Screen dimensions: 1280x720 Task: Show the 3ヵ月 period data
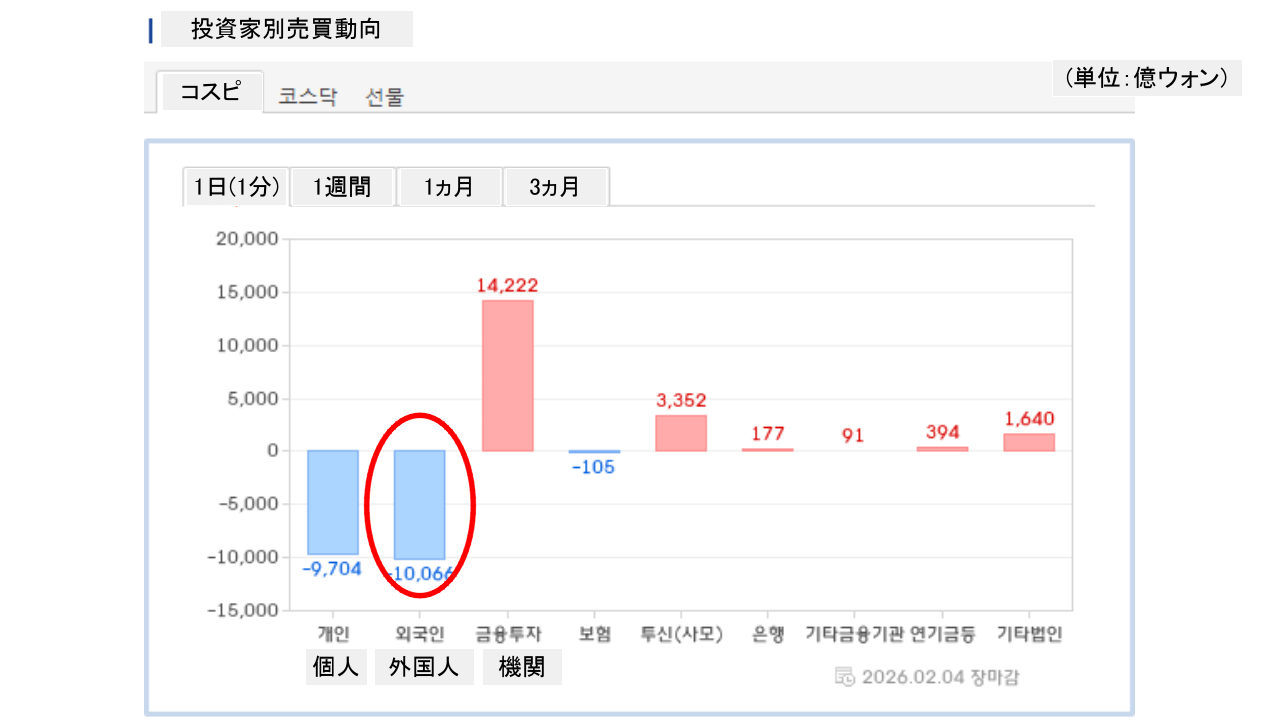coord(555,187)
